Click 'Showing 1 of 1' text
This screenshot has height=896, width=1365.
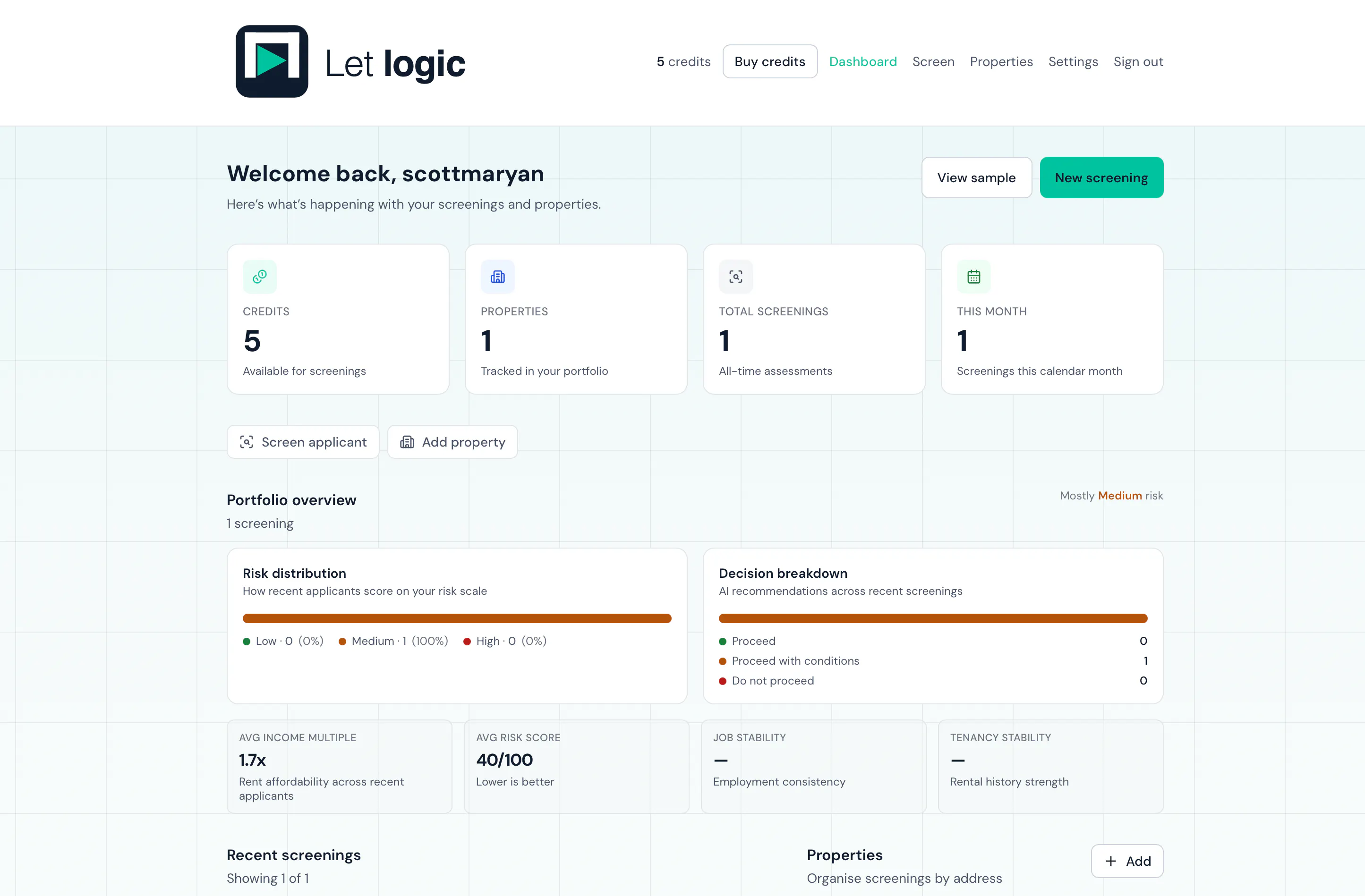click(x=267, y=879)
